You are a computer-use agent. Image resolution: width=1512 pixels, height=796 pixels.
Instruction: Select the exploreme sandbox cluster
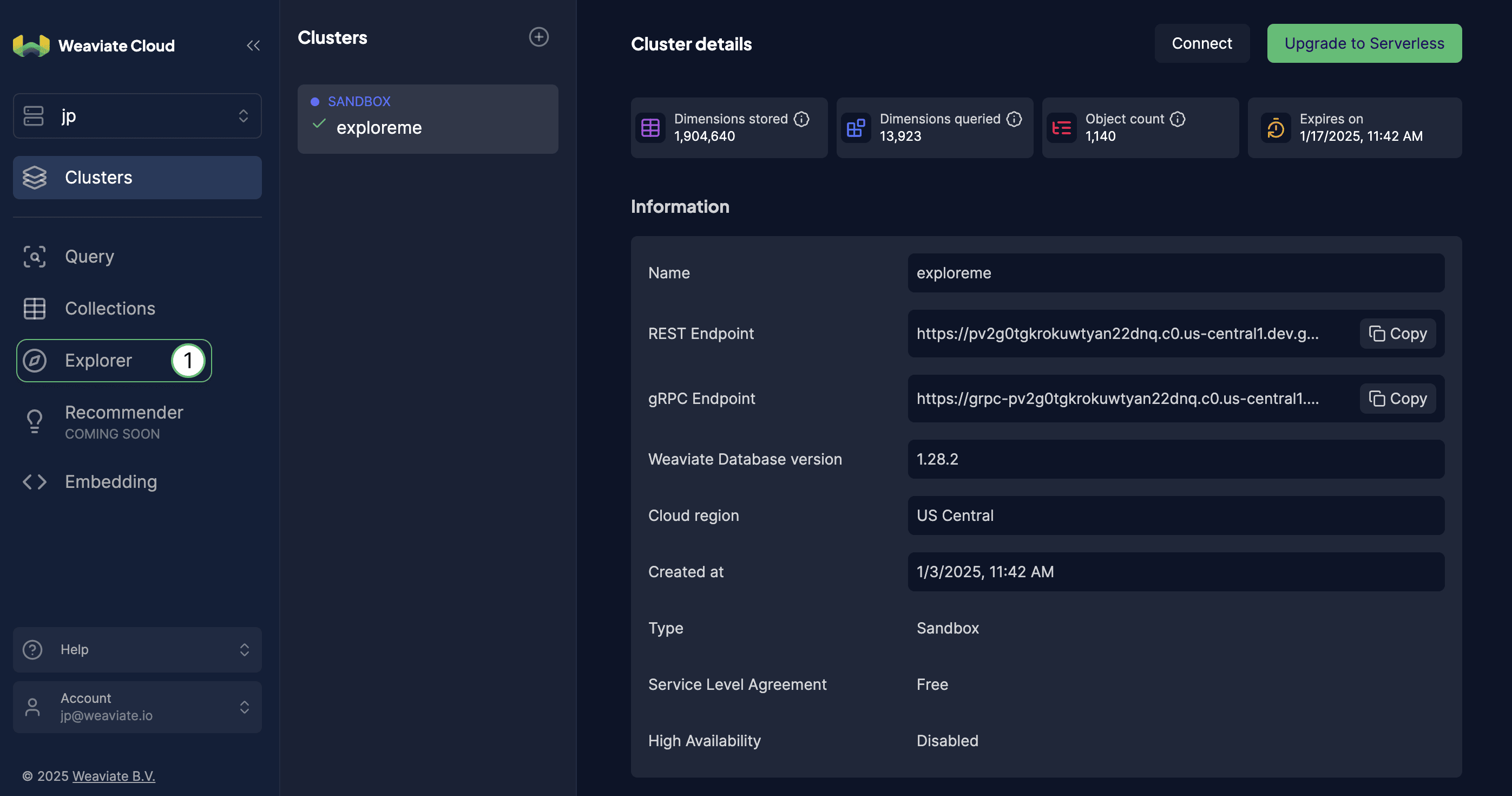point(428,119)
